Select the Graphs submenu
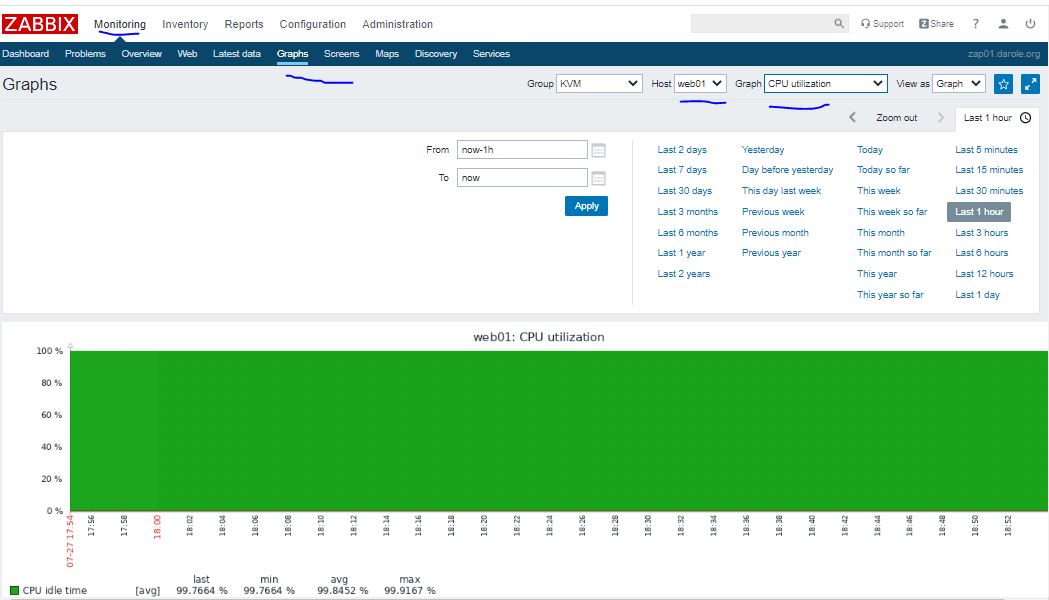 292,54
